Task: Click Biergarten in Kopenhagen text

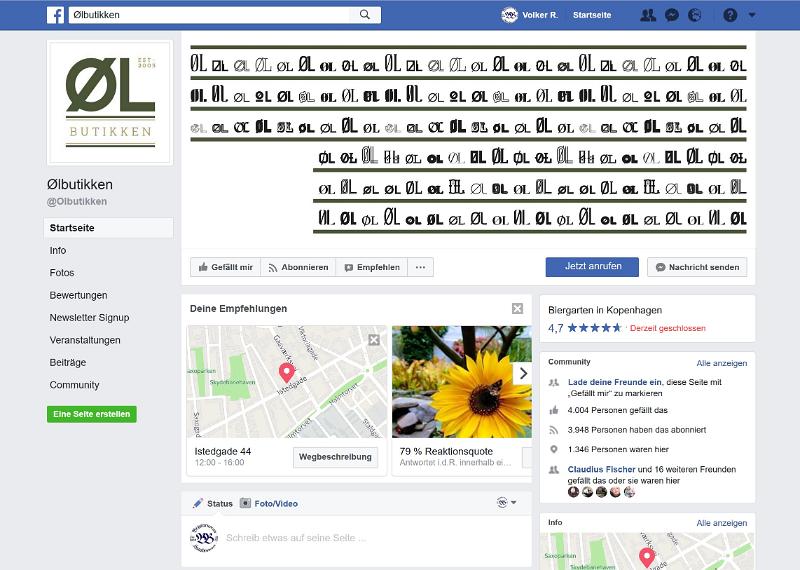Action: [605, 310]
